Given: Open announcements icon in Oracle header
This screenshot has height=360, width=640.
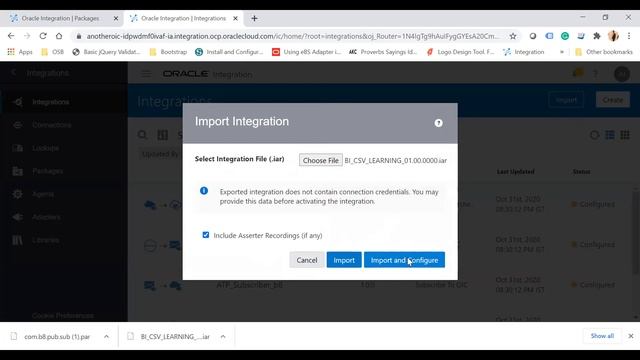Looking at the screenshot, I should (577, 73).
